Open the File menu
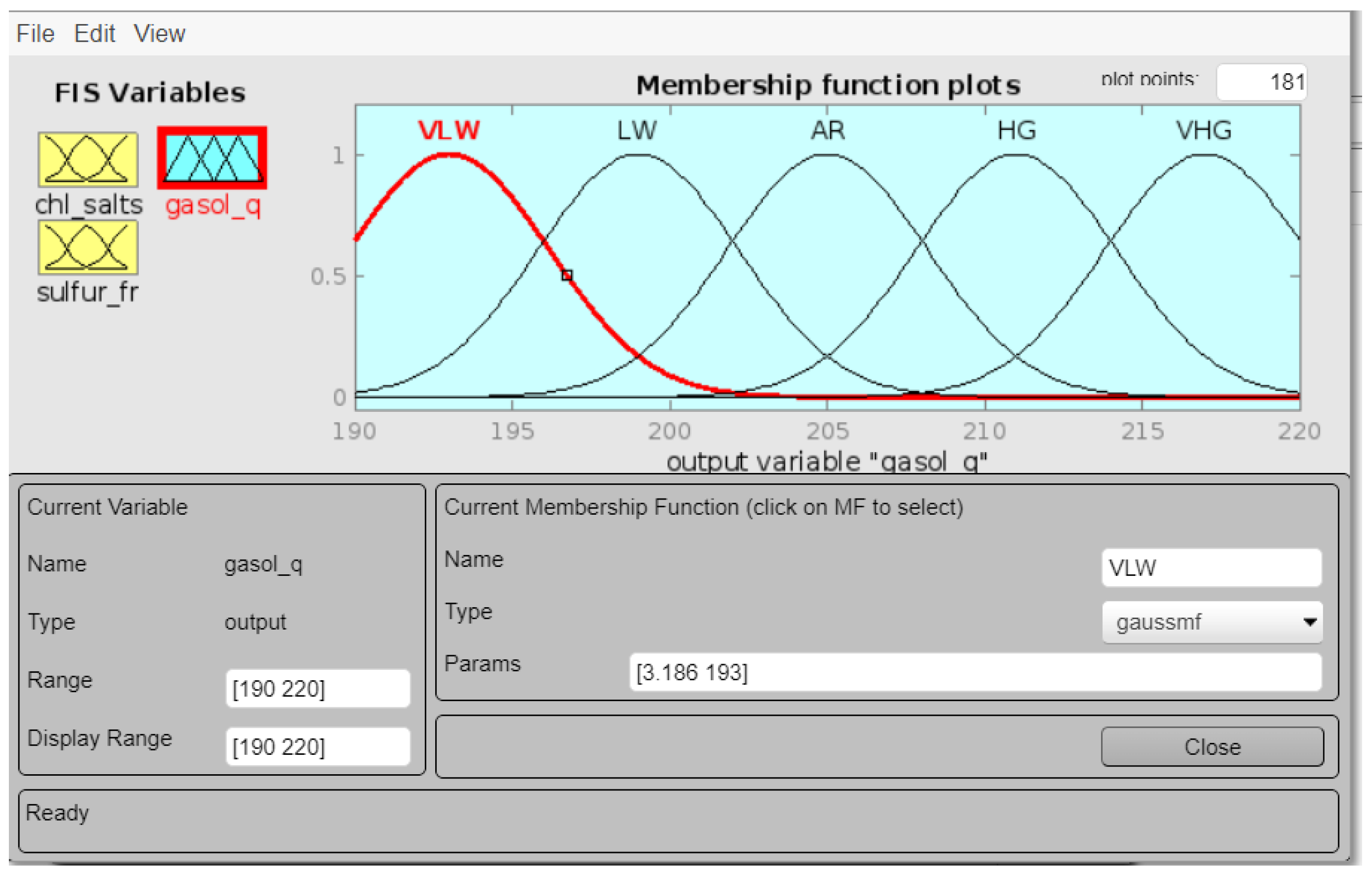This screenshot has height=876, width=1372. [35, 33]
